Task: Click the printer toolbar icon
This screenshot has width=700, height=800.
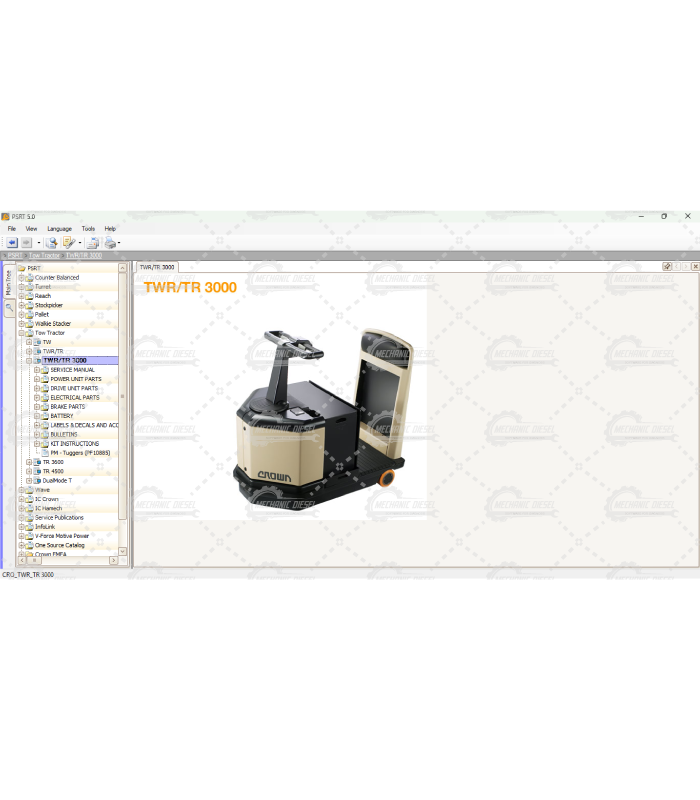Action: pyautogui.click(x=109, y=243)
